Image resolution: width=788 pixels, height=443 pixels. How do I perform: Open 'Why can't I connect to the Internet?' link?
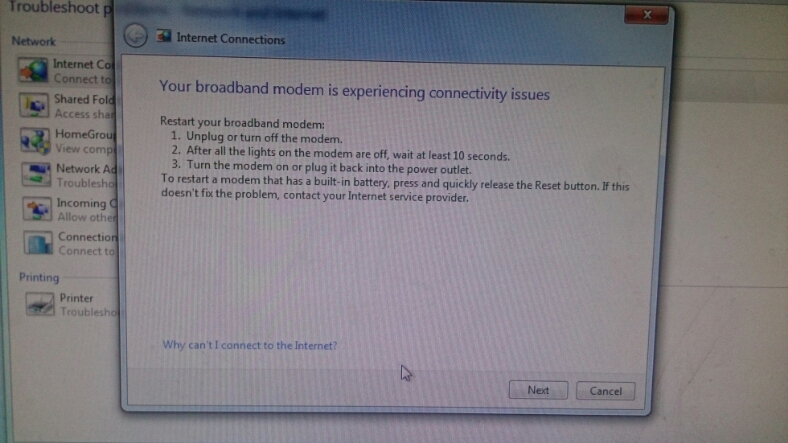point(249,345)
